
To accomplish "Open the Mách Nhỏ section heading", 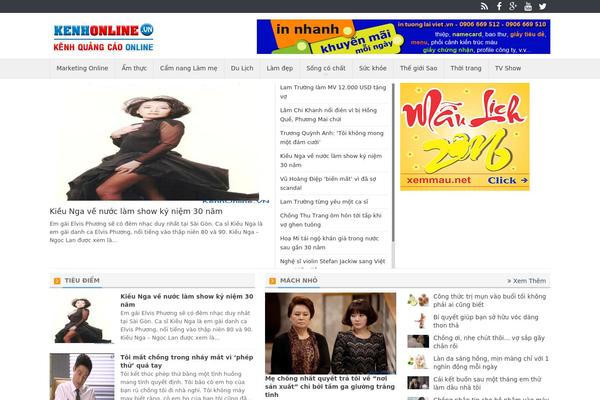I will [298, 281].
